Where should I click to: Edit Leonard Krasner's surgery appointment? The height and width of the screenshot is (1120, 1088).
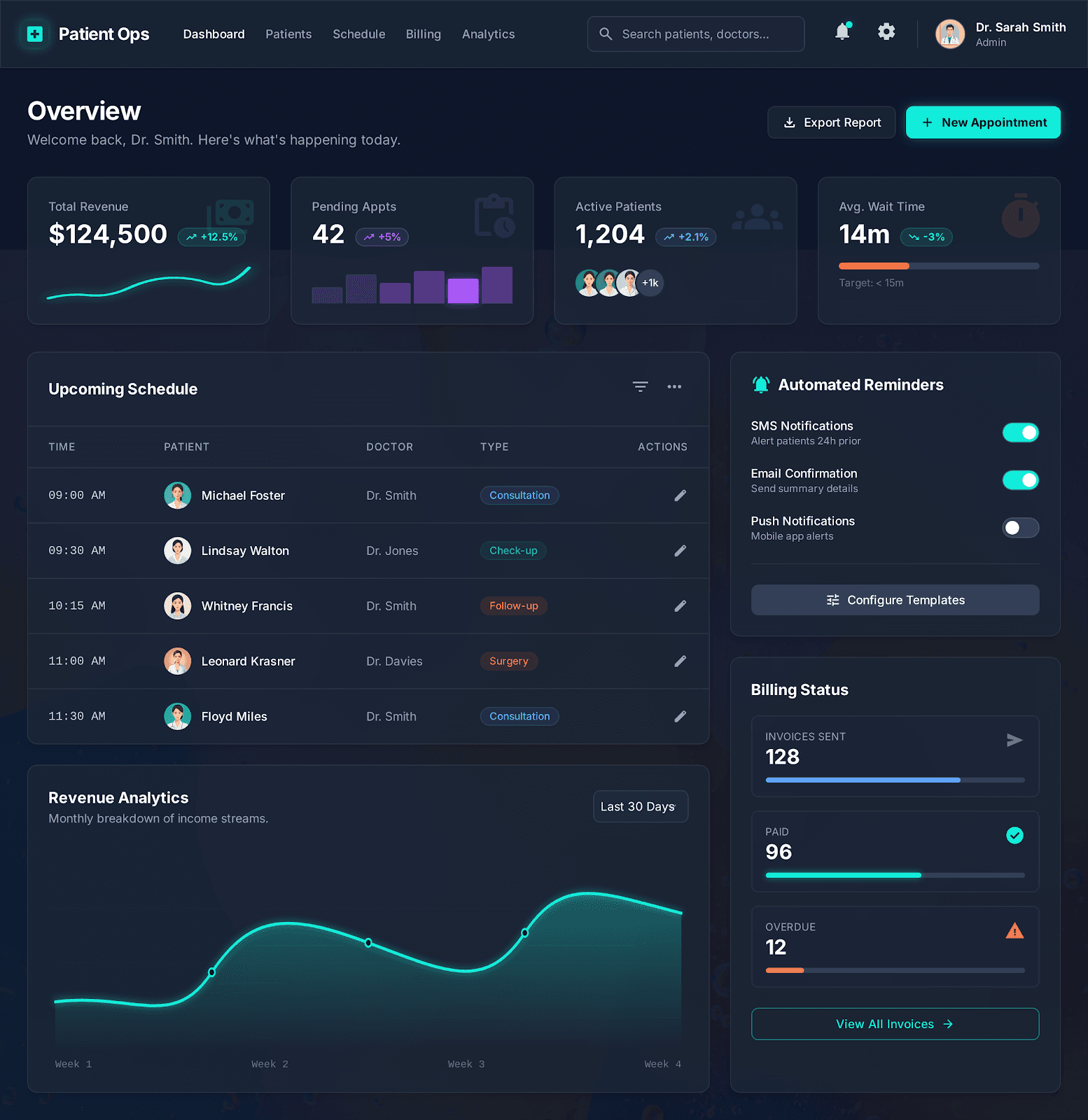click(x=680, y=661)
